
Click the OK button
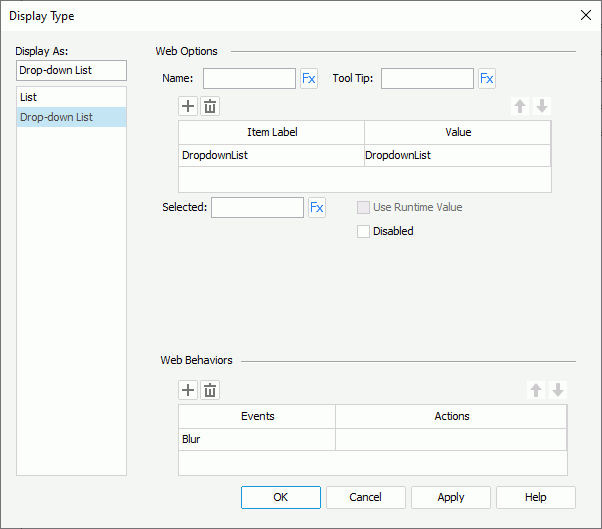[x=281, y=498]
